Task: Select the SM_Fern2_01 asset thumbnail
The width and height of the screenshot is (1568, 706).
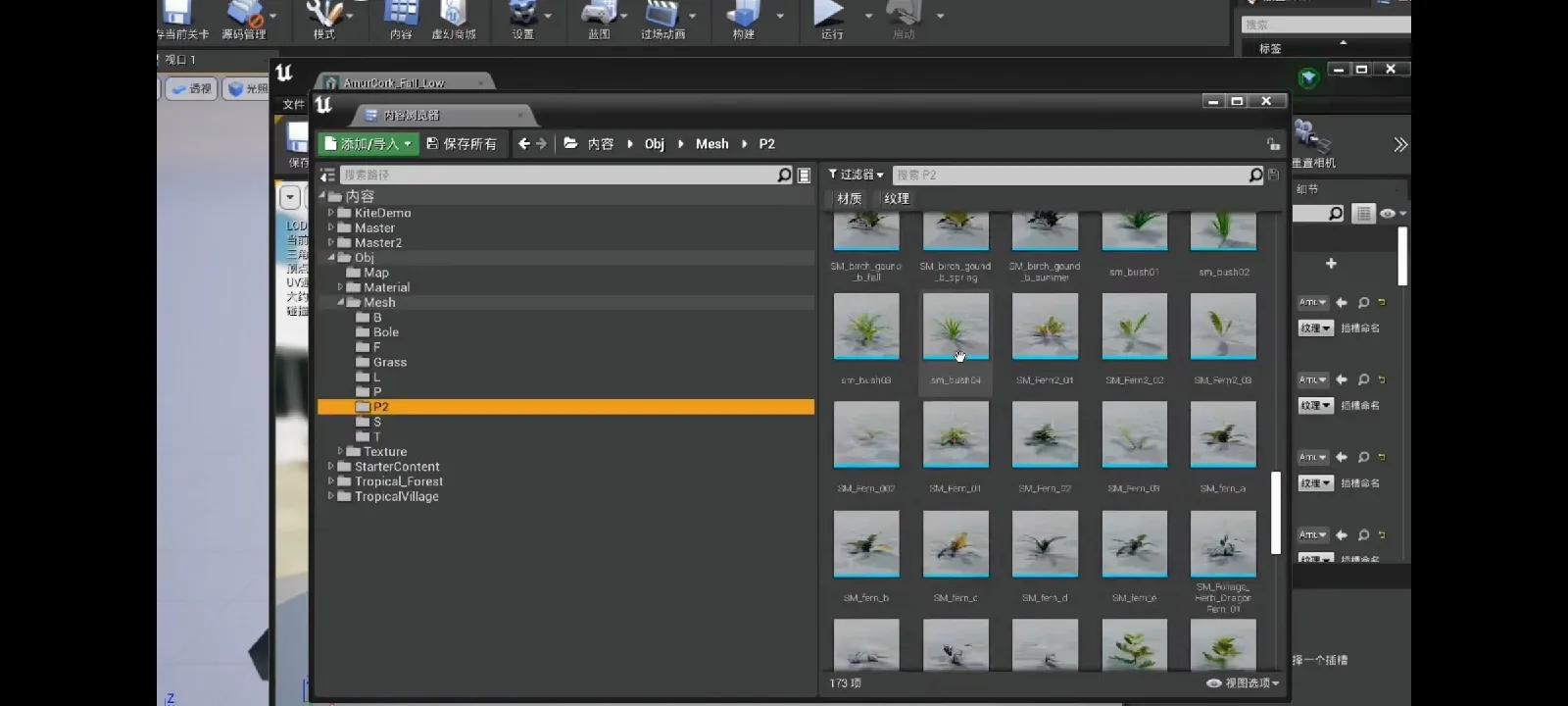Action: point(1045,328)
